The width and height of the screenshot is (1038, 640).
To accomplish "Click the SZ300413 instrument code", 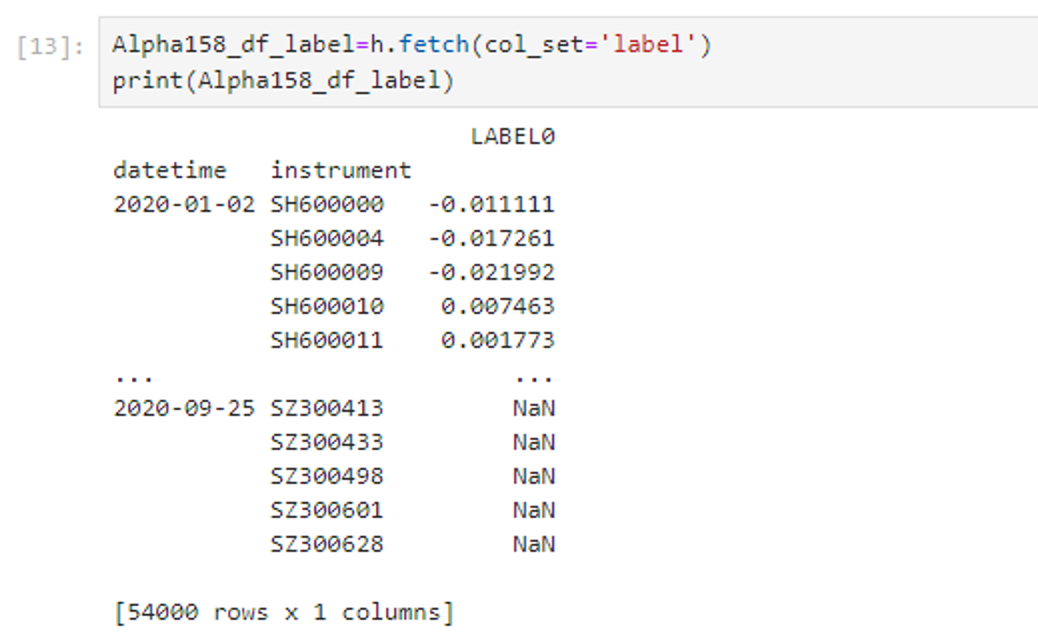I will pyautogui.click(x=327, y=408).
